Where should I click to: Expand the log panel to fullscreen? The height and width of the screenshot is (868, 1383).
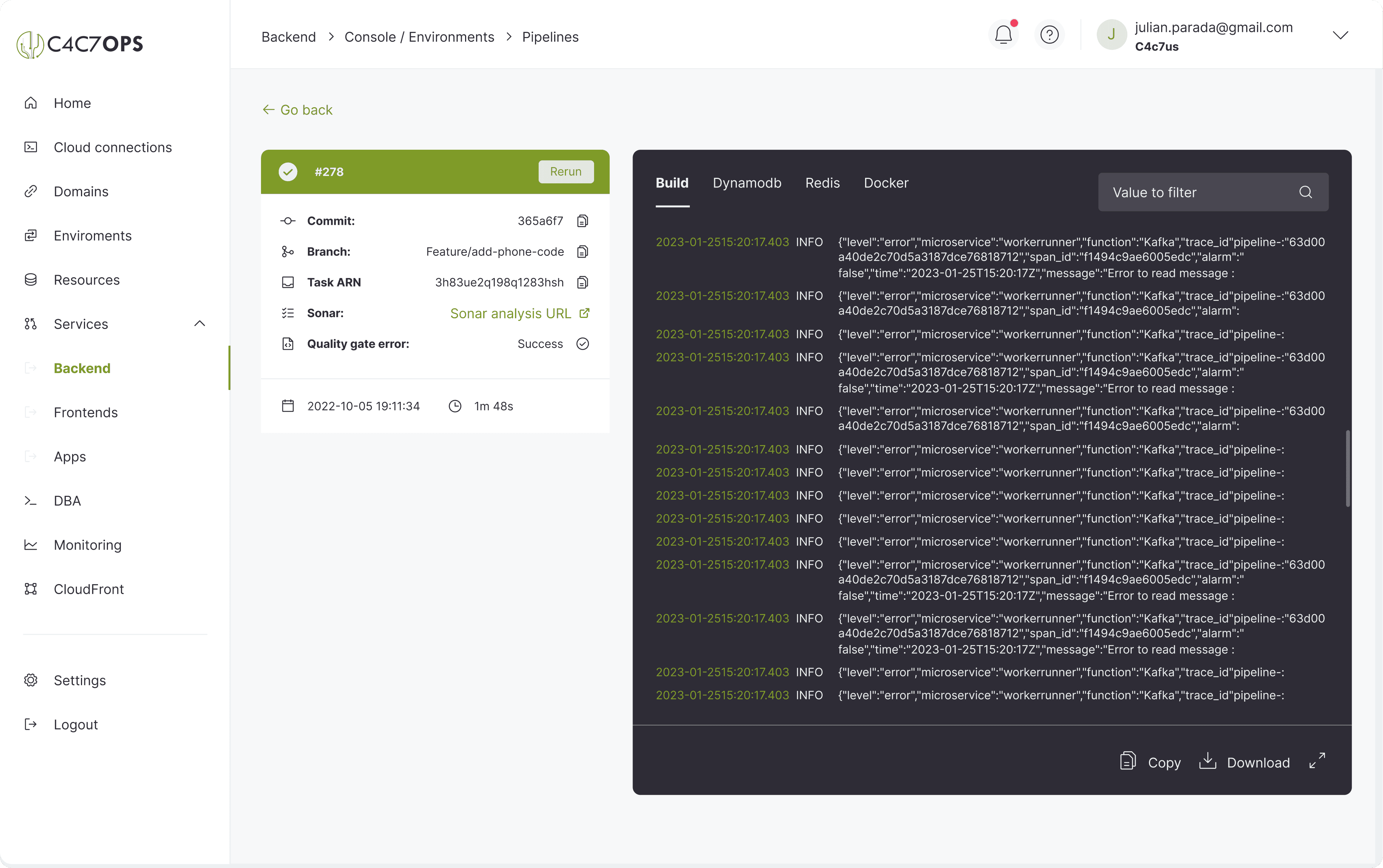pyautogui.click(x=1317, y=761)
